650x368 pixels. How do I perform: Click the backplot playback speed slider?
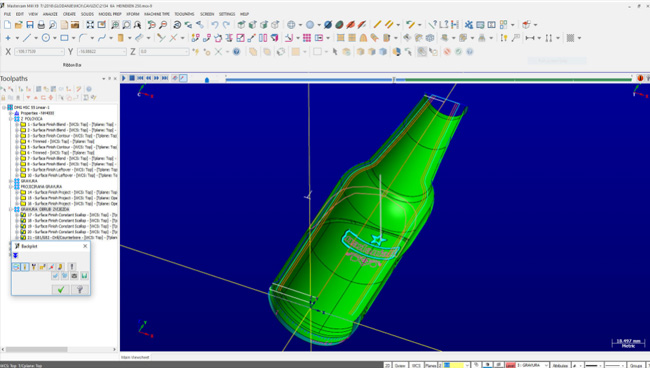click(x=207, y=79)
